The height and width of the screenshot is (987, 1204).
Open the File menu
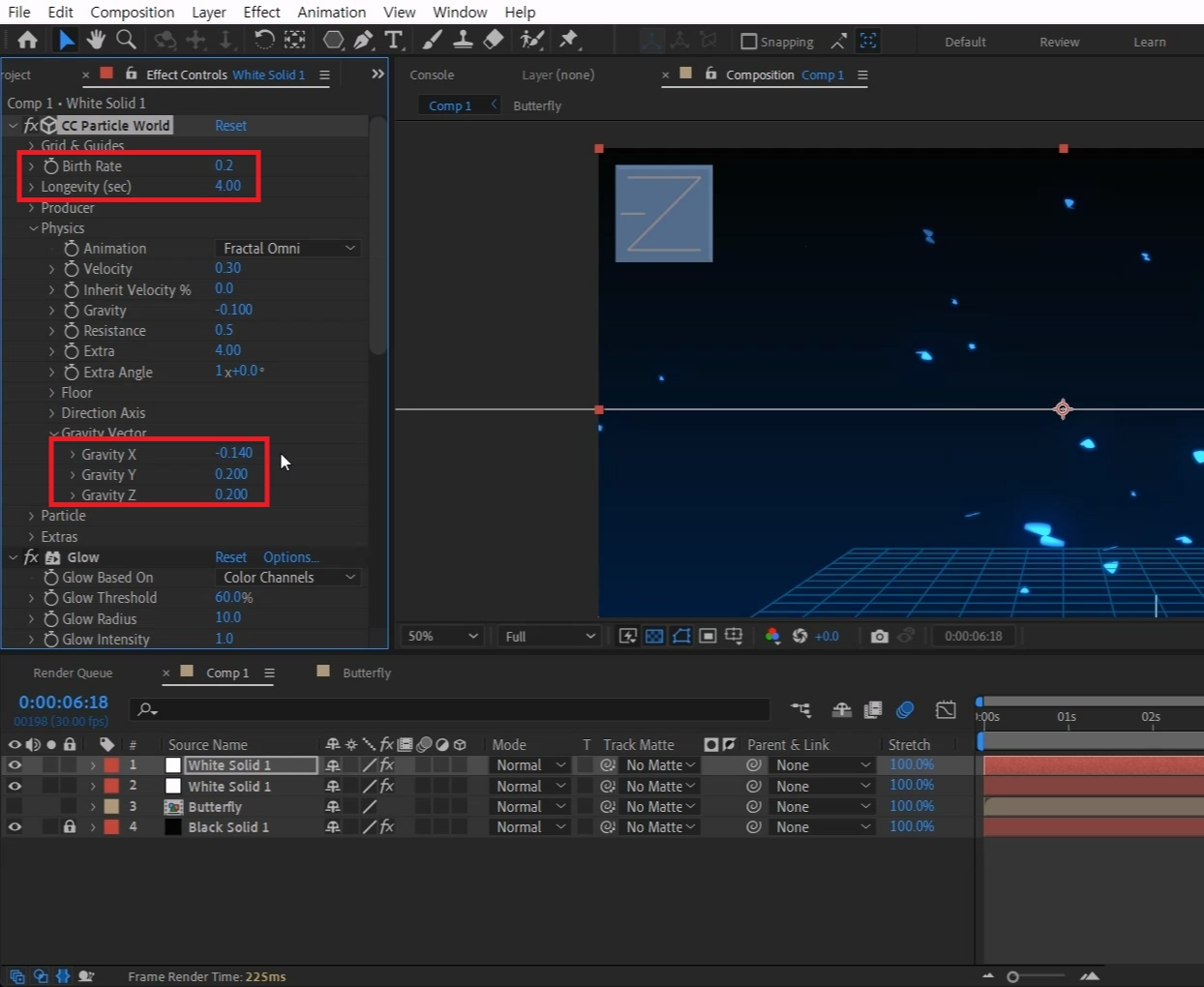click(x=19, y=12)
